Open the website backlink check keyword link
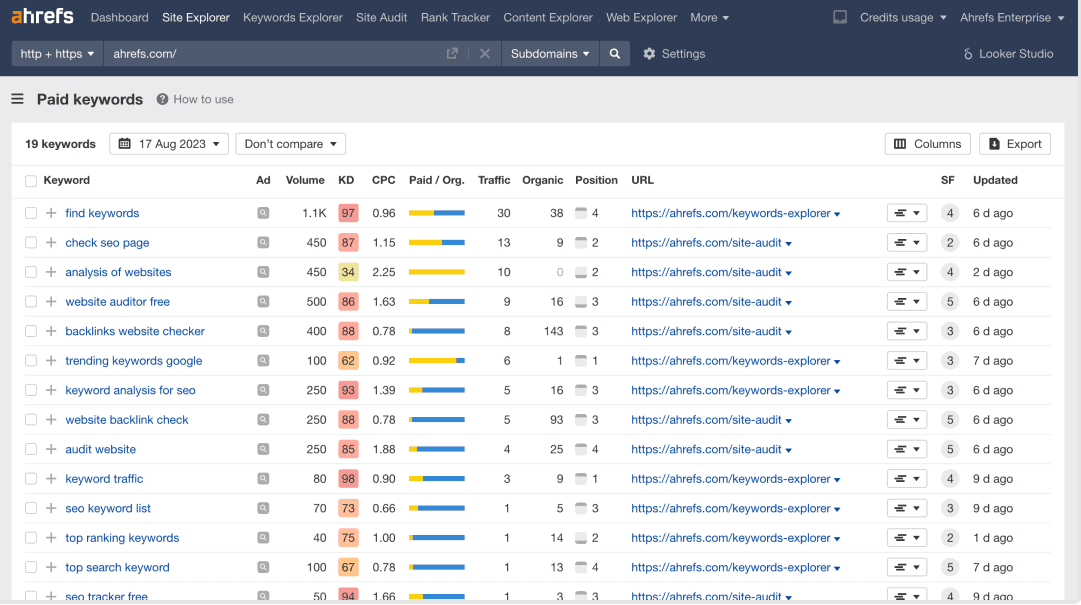The width and height of the screenshot is (1081, 605). pos(127,420)
